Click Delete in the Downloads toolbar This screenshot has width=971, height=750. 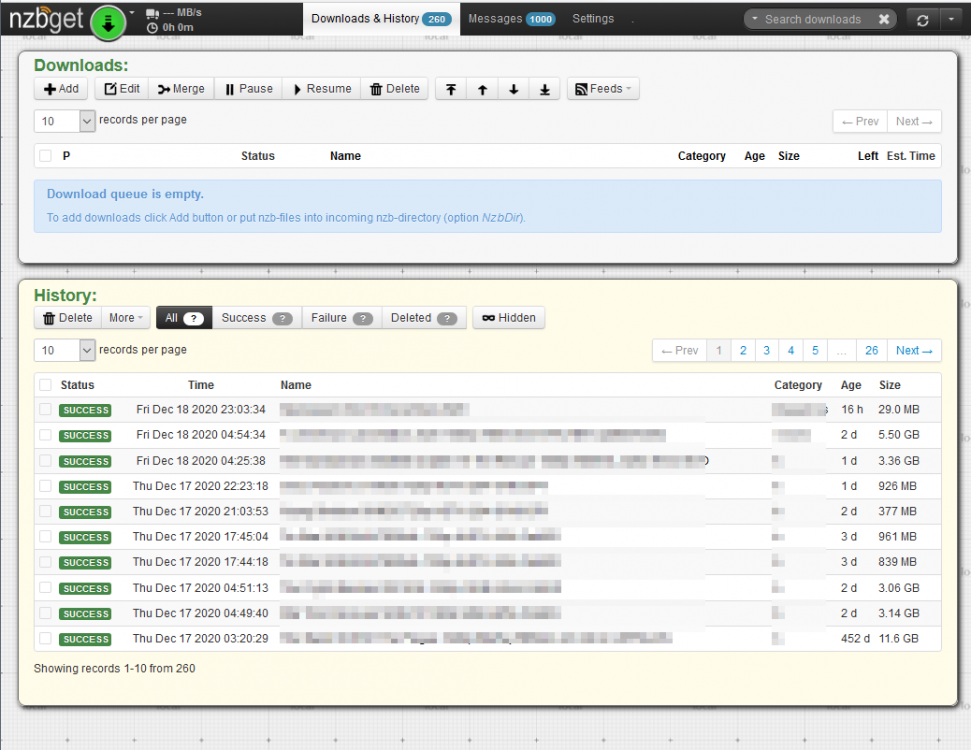click(394, 89)
